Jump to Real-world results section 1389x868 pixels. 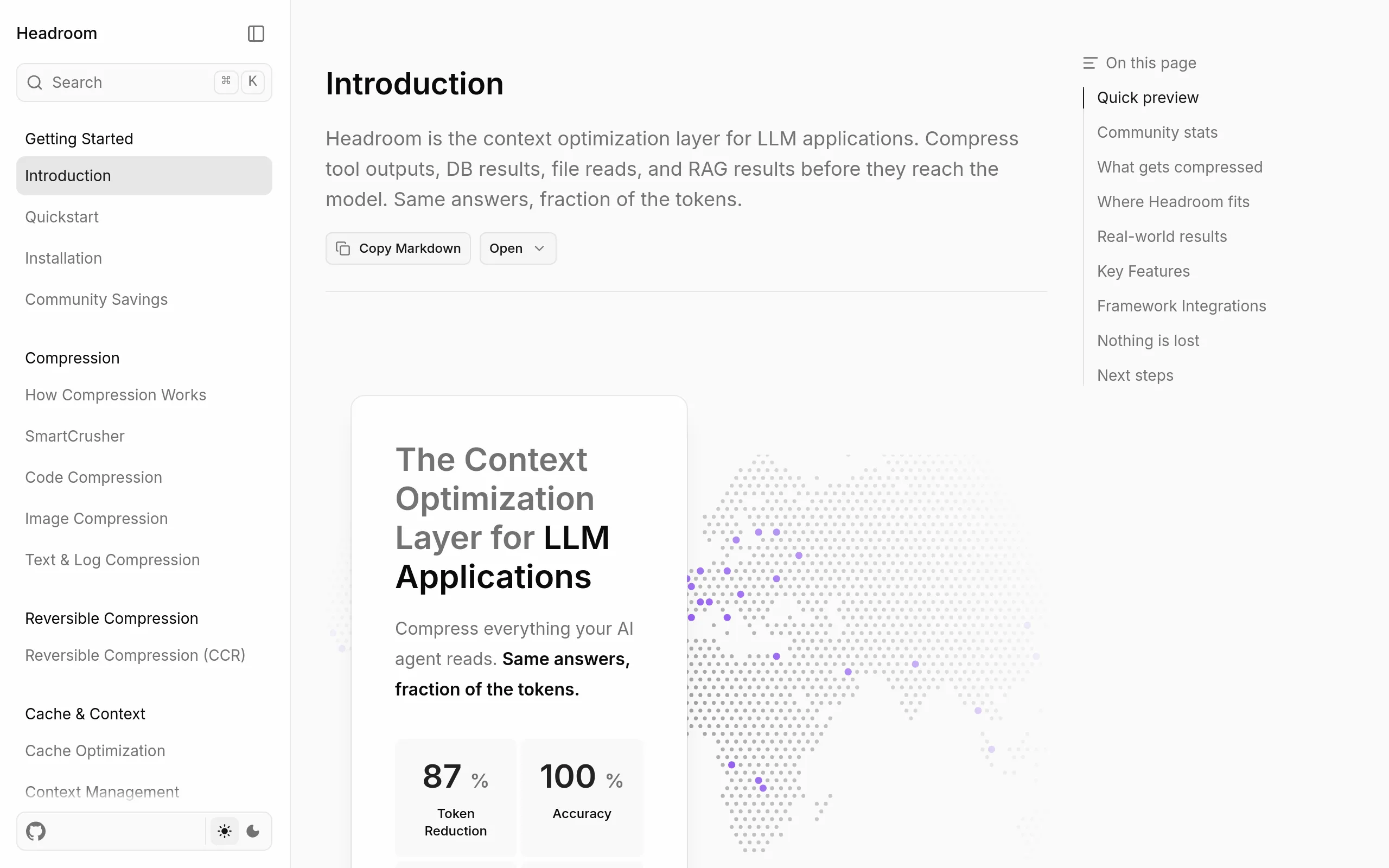point(1161,237)
